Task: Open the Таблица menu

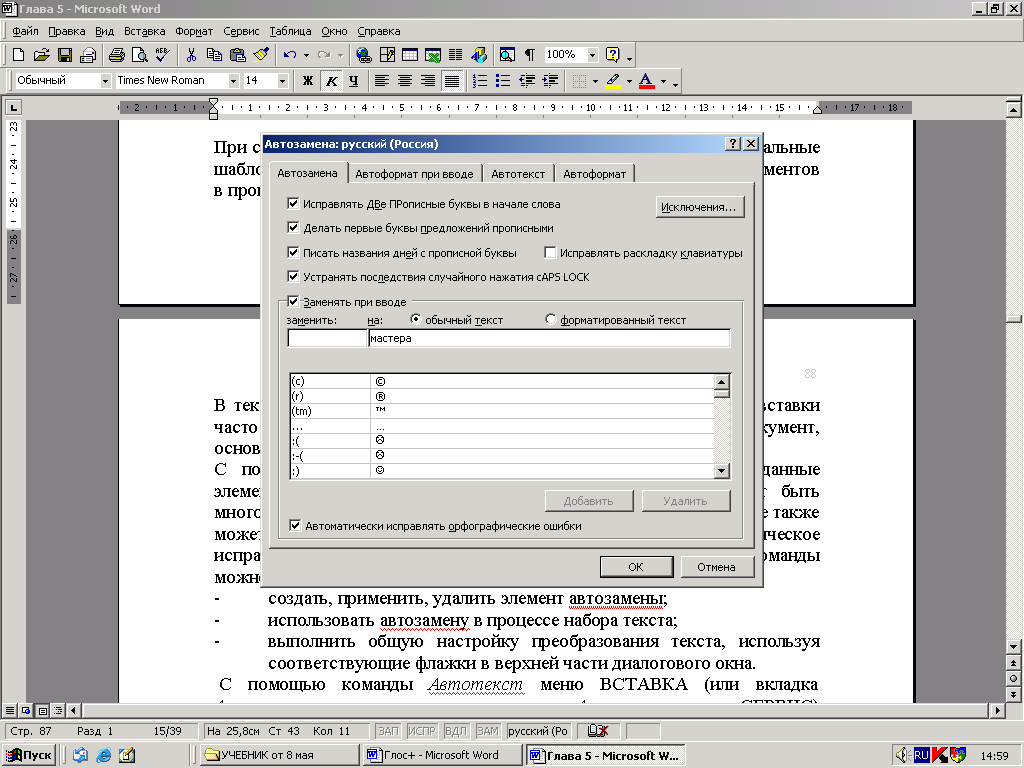Action: coord(290,31)
